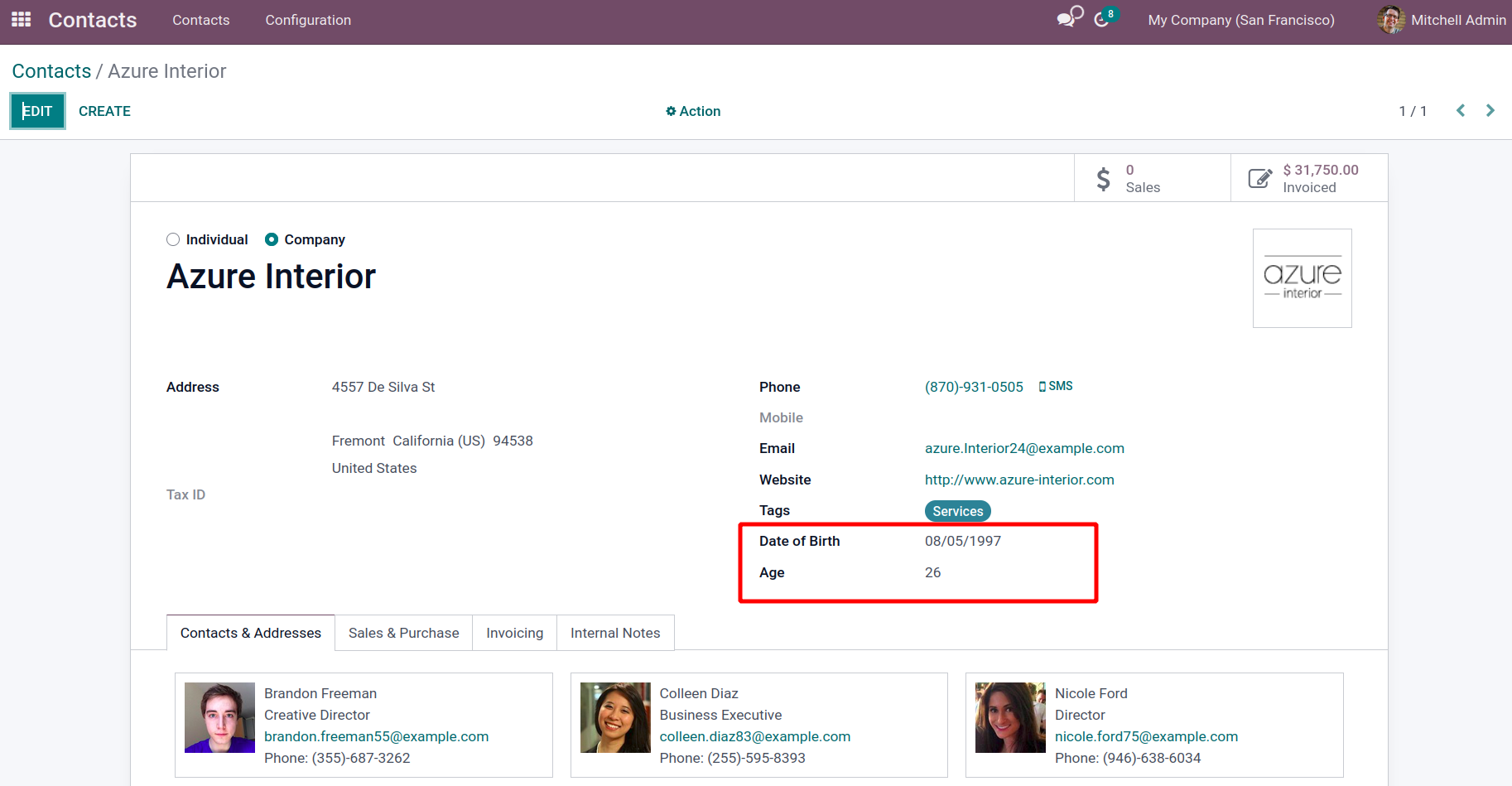
Task: Click Mobile field label
Action: coord(781,417)
